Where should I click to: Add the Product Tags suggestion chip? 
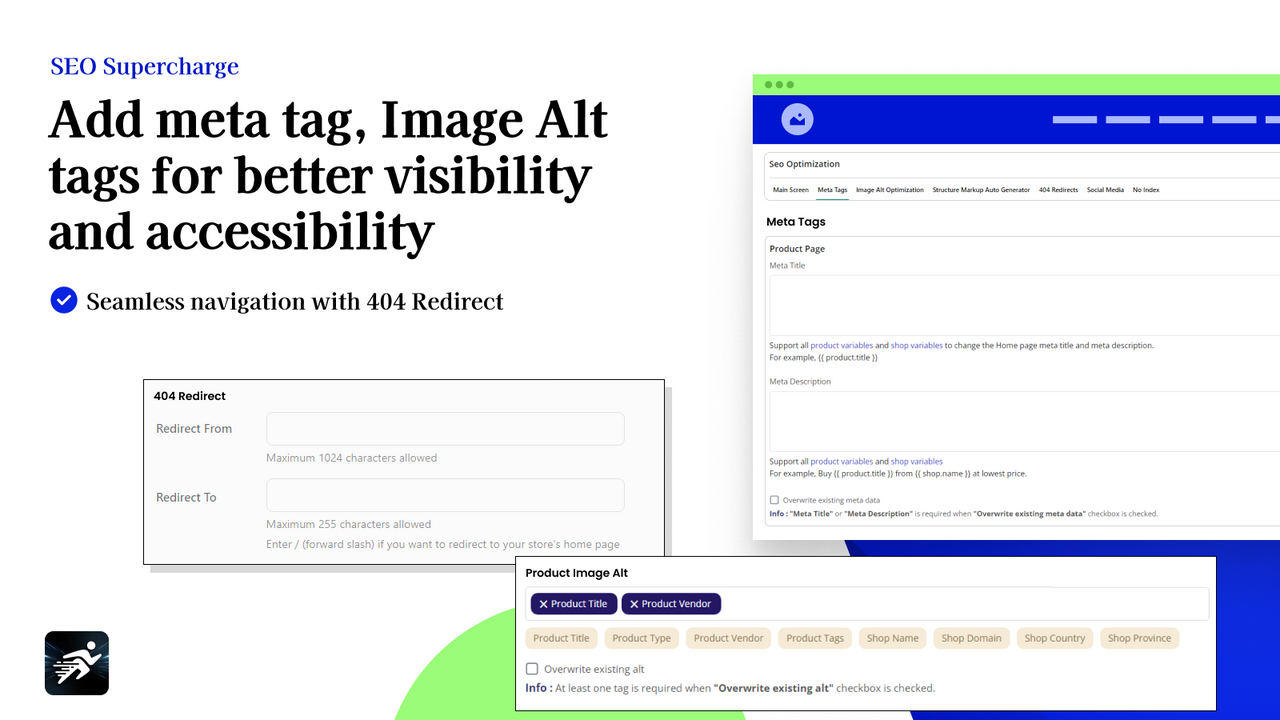[815, 638]
